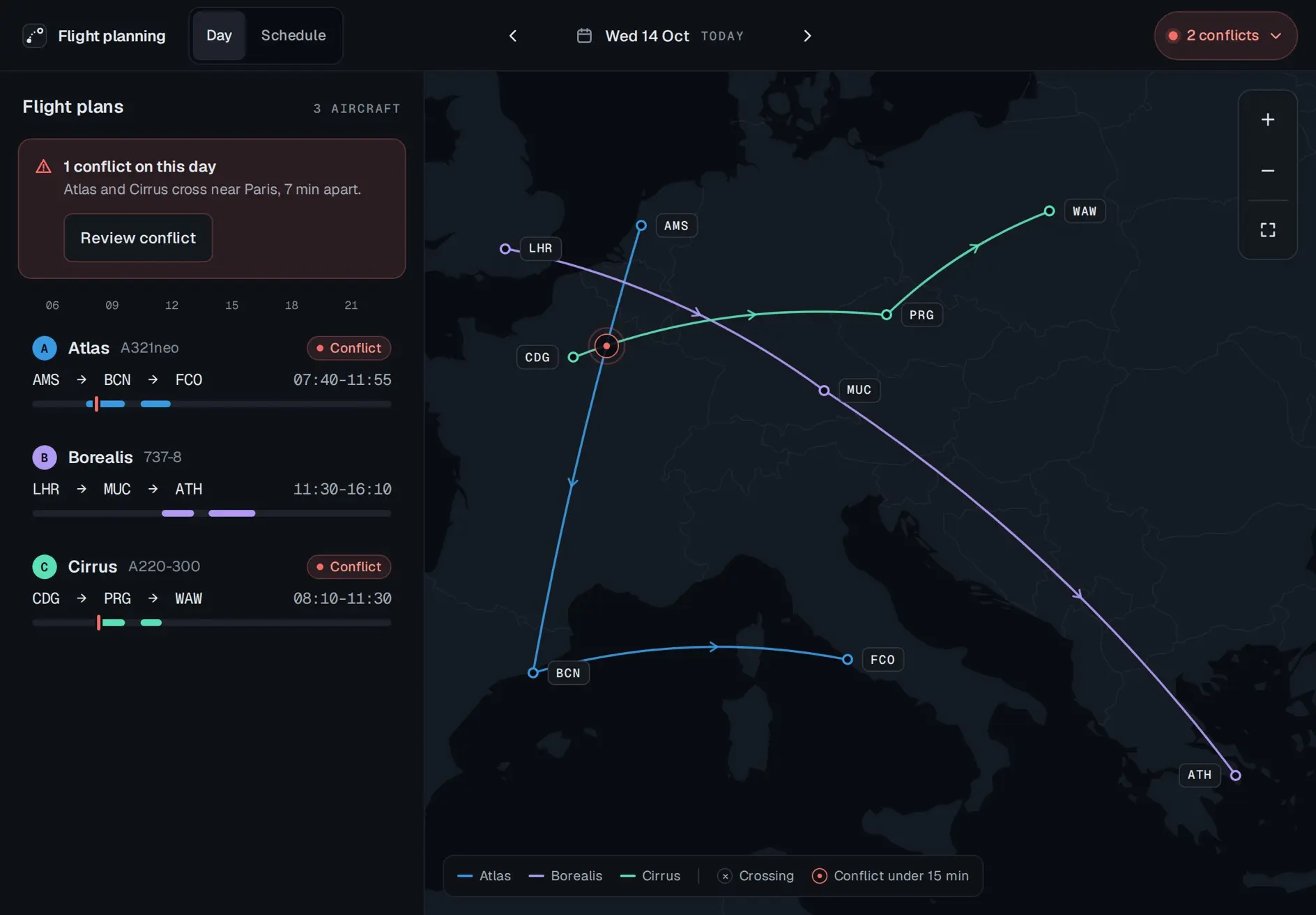Click Cirrus time range 08:10-11:30
This screenshot has width=1316, height=915.
tap(342, 599)
